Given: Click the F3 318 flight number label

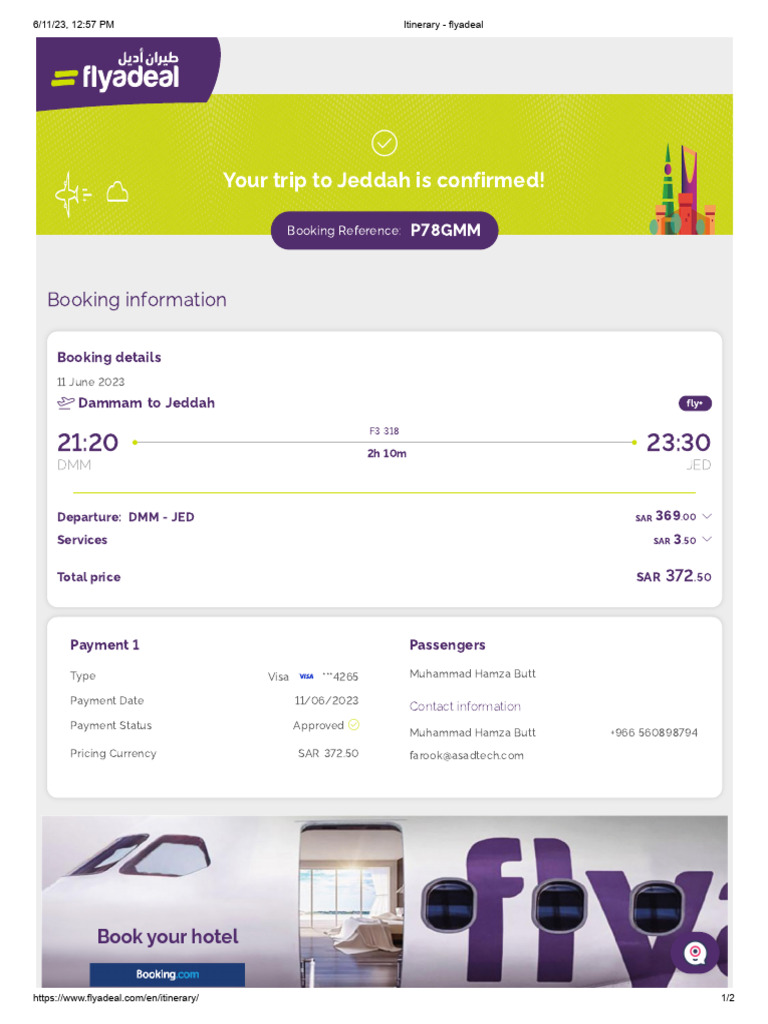Looking at the screenshot, I should pyautogui.click(x=384, y=431).
